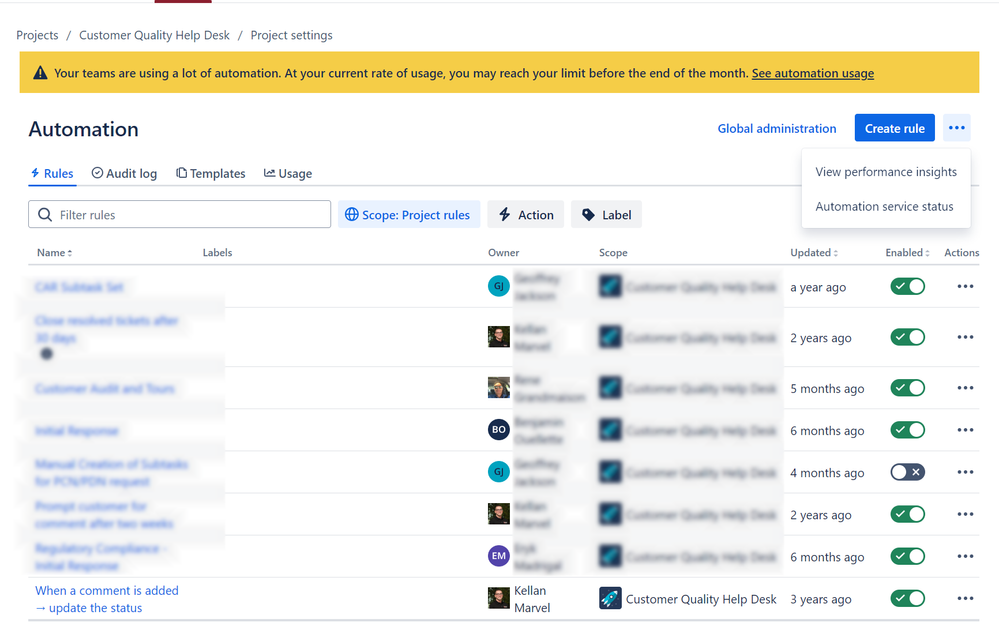
Task: Open actions menu for the Initial Response rule updated by BO
Action: [965, 430]
